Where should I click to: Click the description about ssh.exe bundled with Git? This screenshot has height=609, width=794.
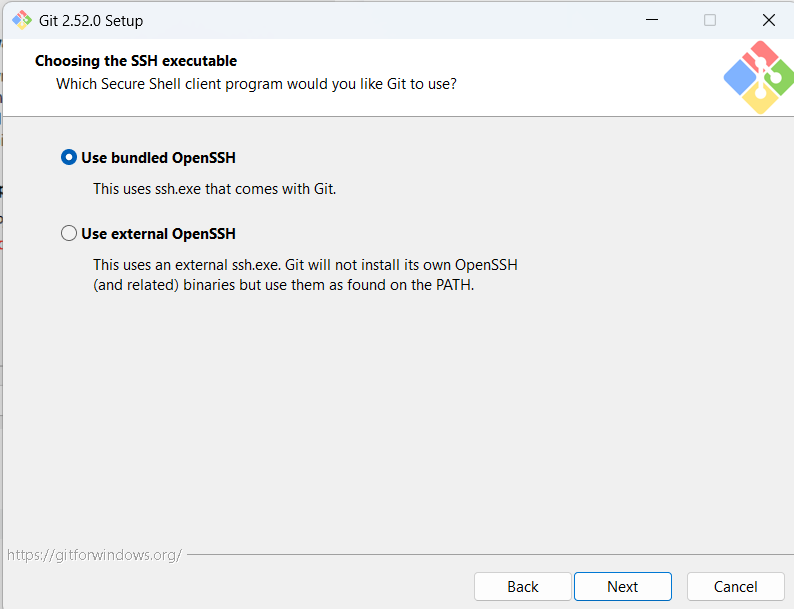pos(215,189)
